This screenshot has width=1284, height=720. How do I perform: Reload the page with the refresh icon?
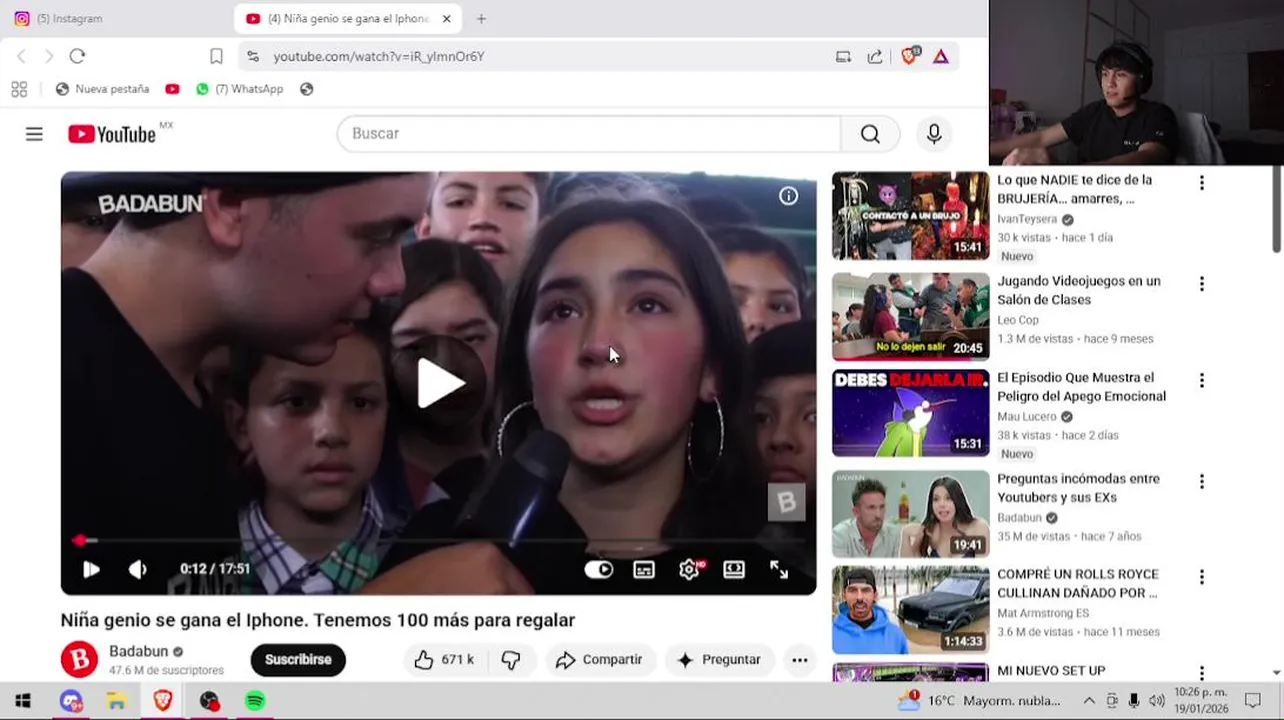(77, 56)
